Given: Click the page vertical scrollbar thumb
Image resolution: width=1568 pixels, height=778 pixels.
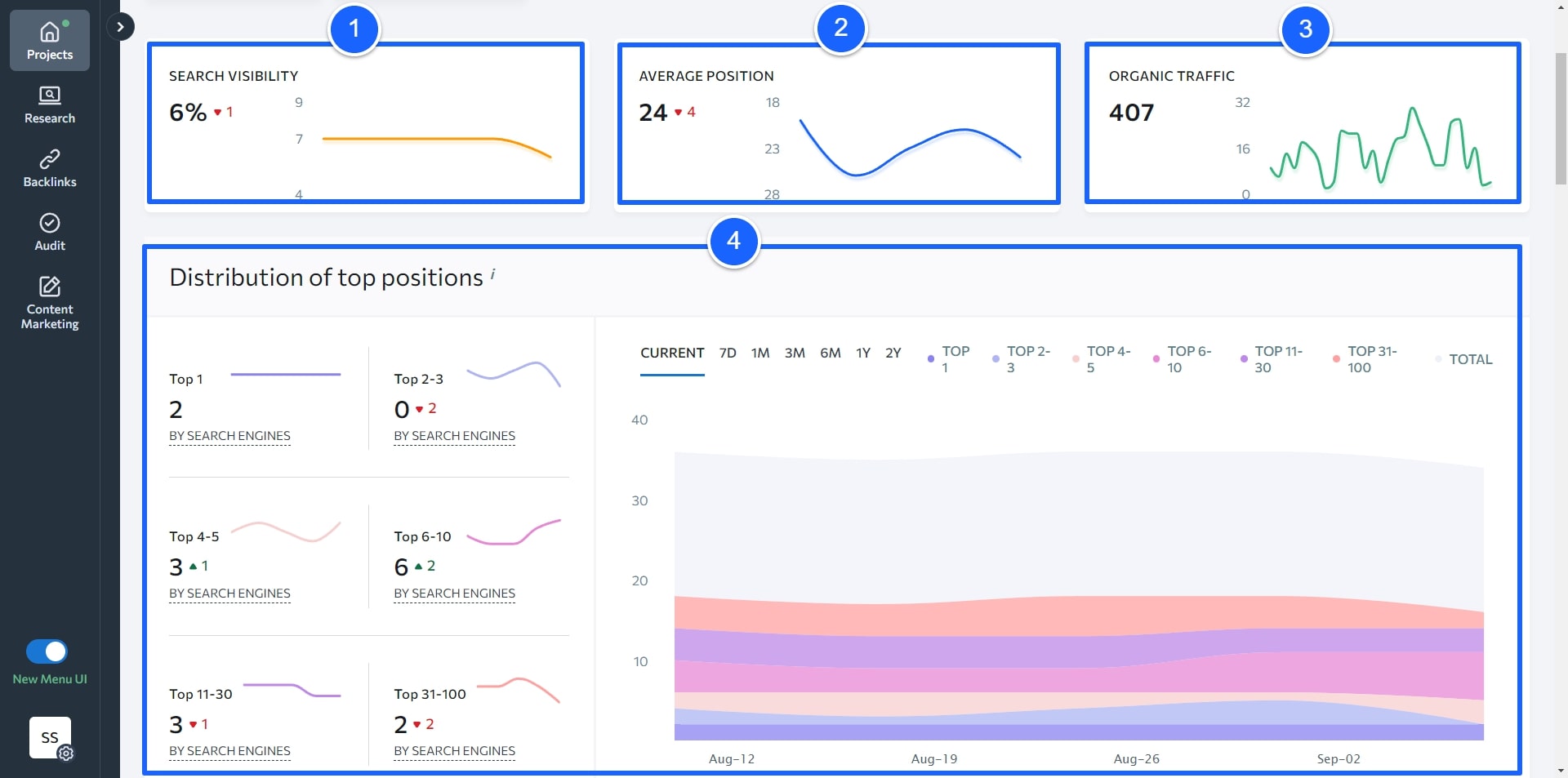Looking at the screenshot, I should tap(1561, 119).
